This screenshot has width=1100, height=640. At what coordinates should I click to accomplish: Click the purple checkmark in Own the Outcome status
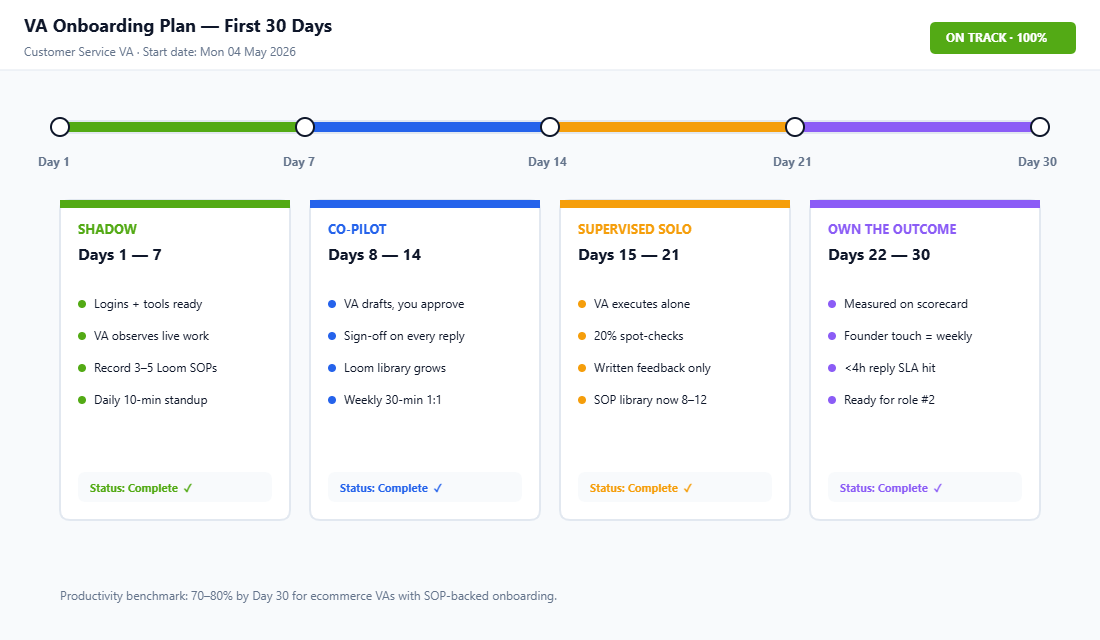937,488
